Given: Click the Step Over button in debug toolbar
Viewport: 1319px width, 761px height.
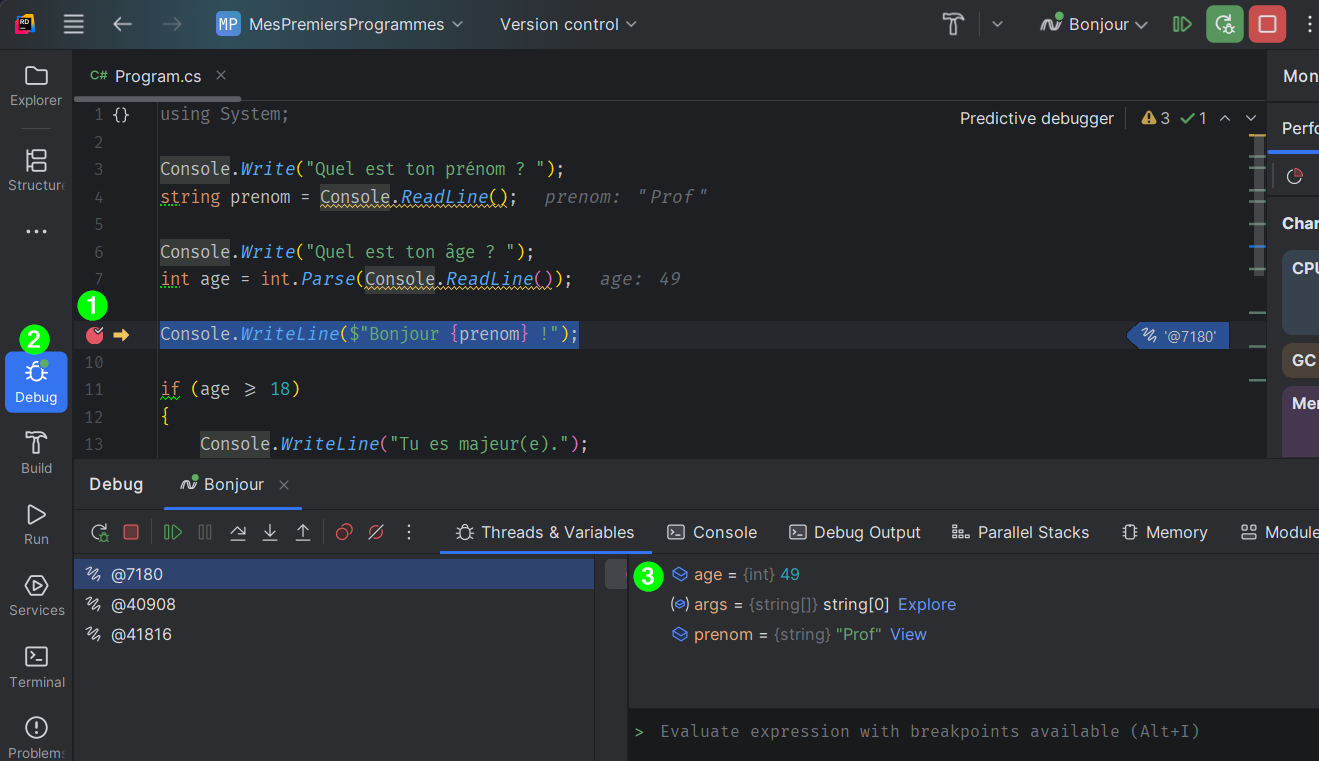Looking at the screenshot, I should [238, 532].
